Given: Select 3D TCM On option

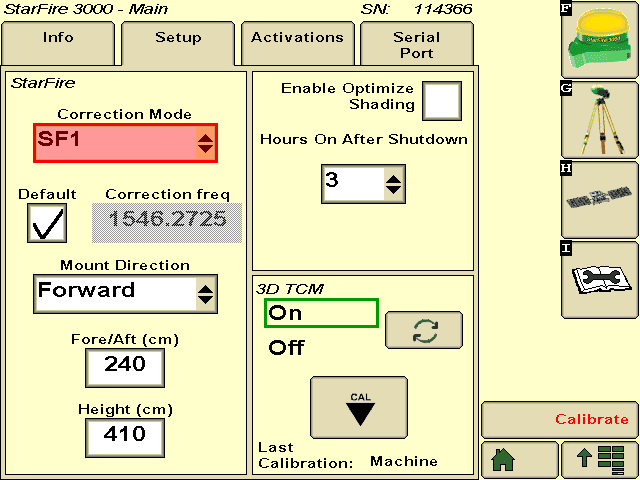Looking at the screenshot, I should pos(321,313).
